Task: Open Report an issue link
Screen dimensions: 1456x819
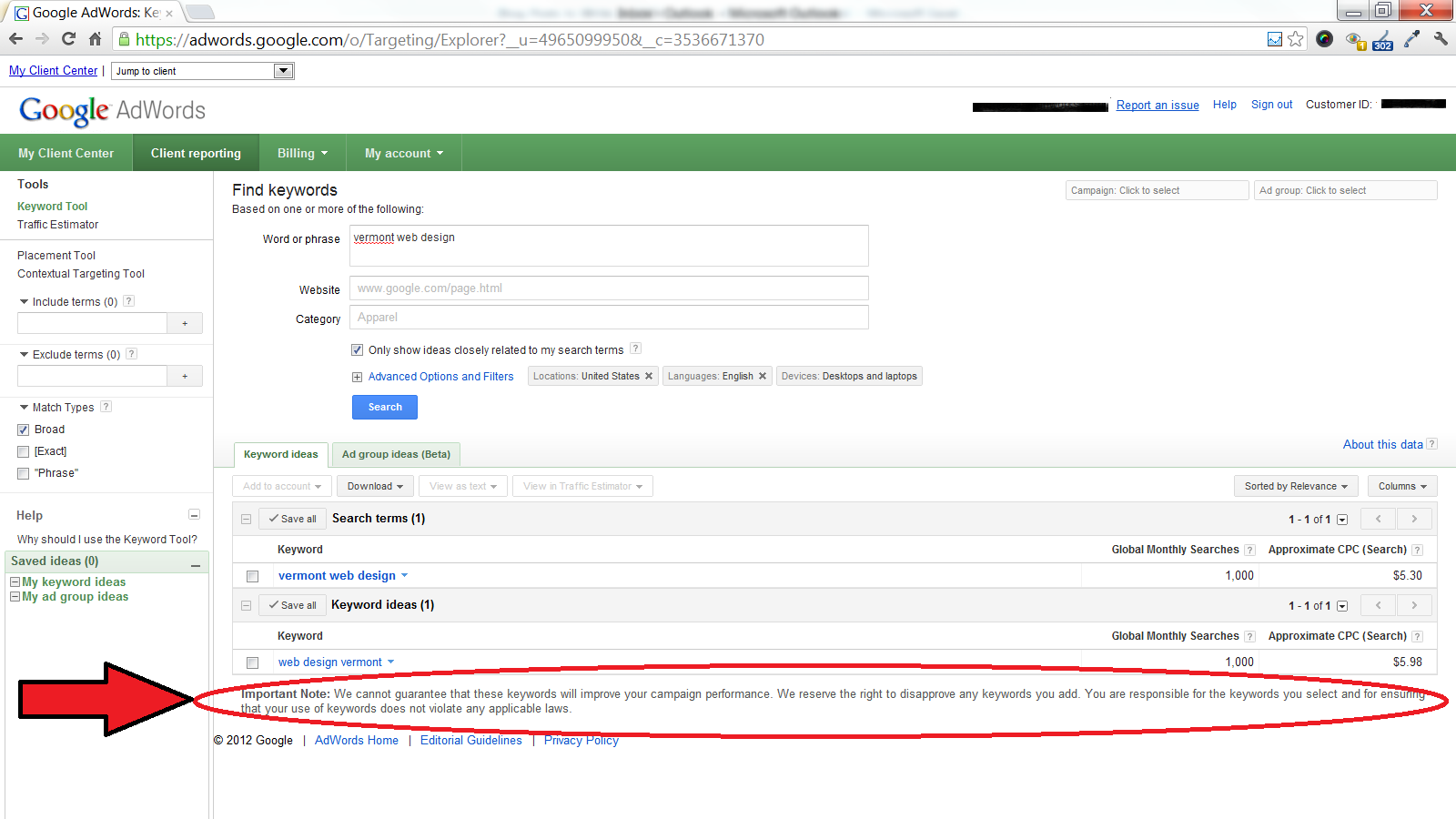Action: 1158,105
